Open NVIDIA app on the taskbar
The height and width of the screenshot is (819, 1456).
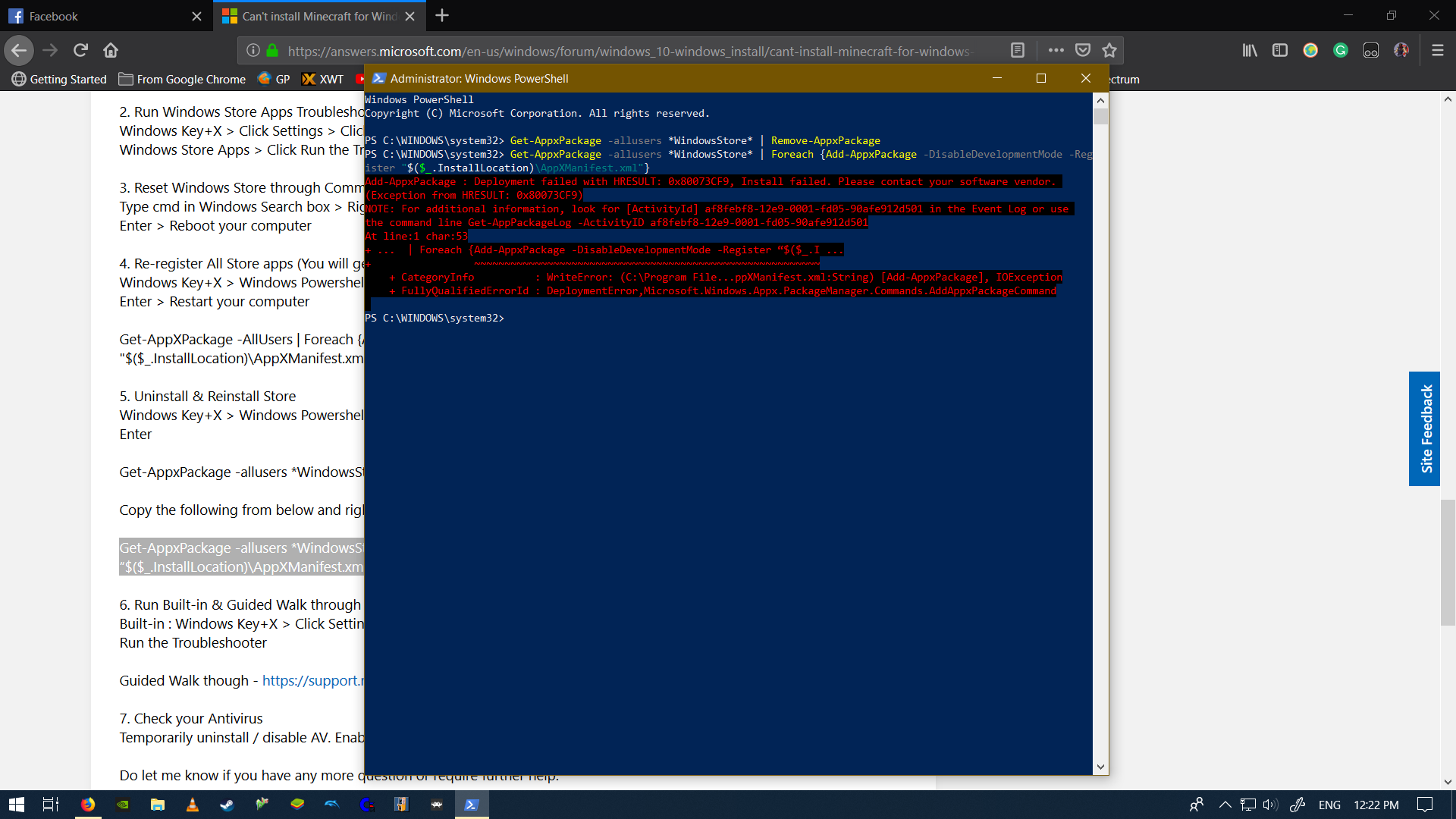point(123,805)
